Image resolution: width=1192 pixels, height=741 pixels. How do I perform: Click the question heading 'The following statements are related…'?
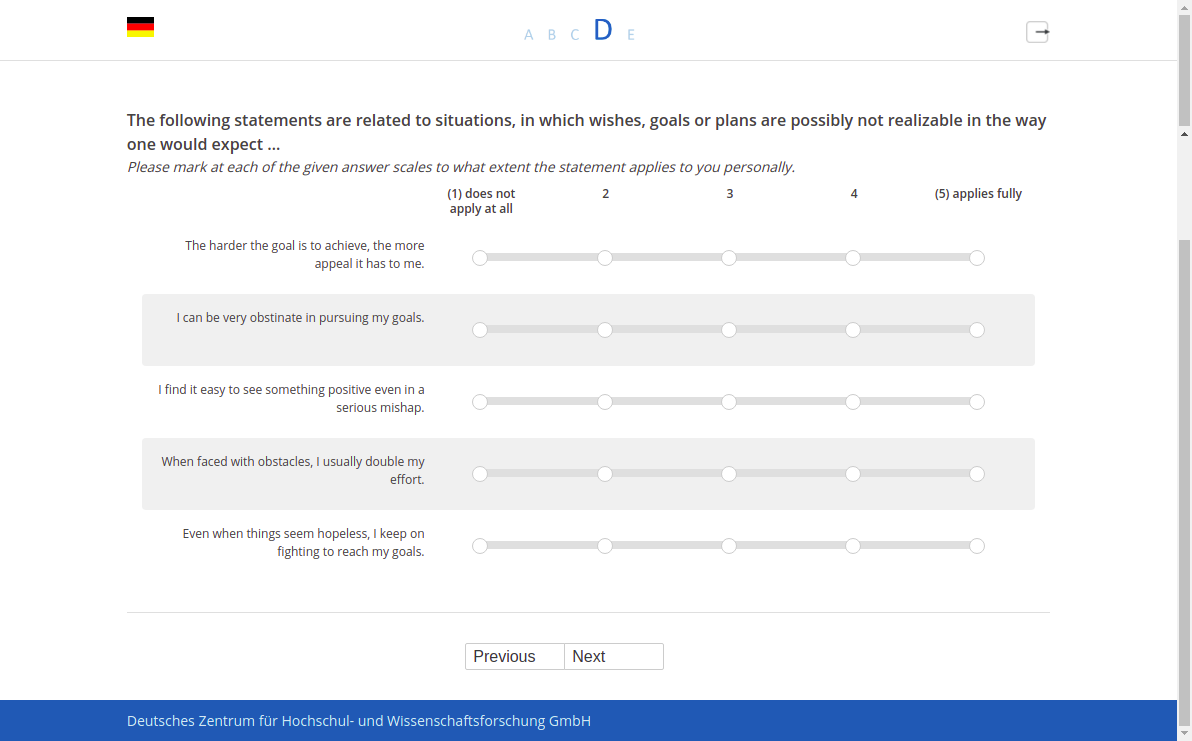[587, 132]
